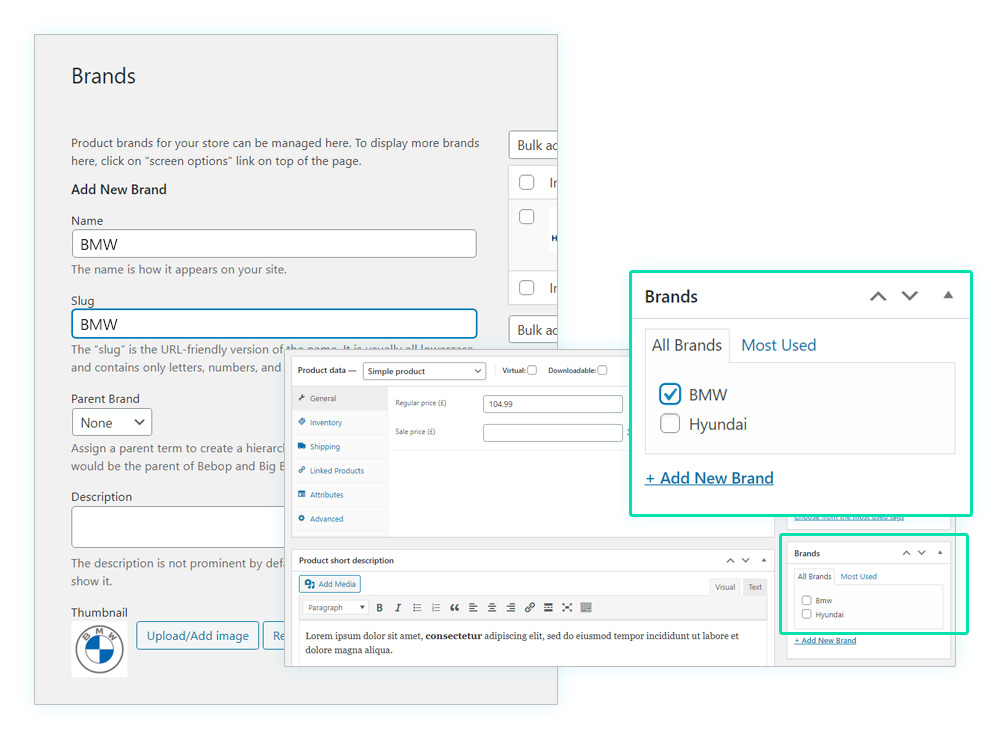The height and width of the screenshot is (747, 1000).
Task: Tick Hyundai in the small Brands box
Action: [807, 614]
